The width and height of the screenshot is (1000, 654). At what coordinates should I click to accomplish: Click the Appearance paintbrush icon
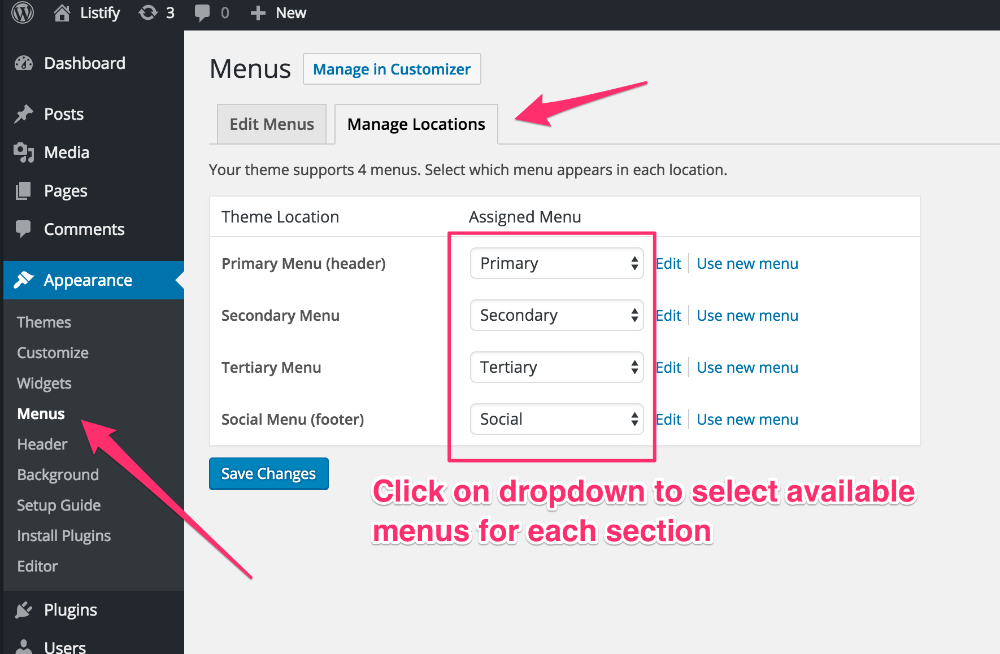point(24,280)
